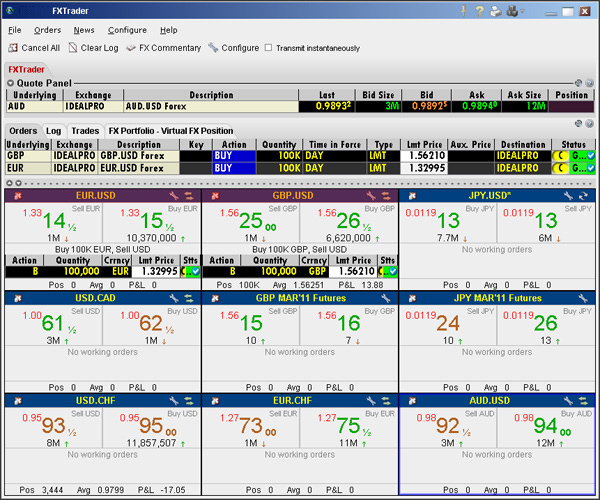This screenshot has height=500, width=600.
Task: Click the EUR.USD cell cancel icon
Action: tap(17, 196)
